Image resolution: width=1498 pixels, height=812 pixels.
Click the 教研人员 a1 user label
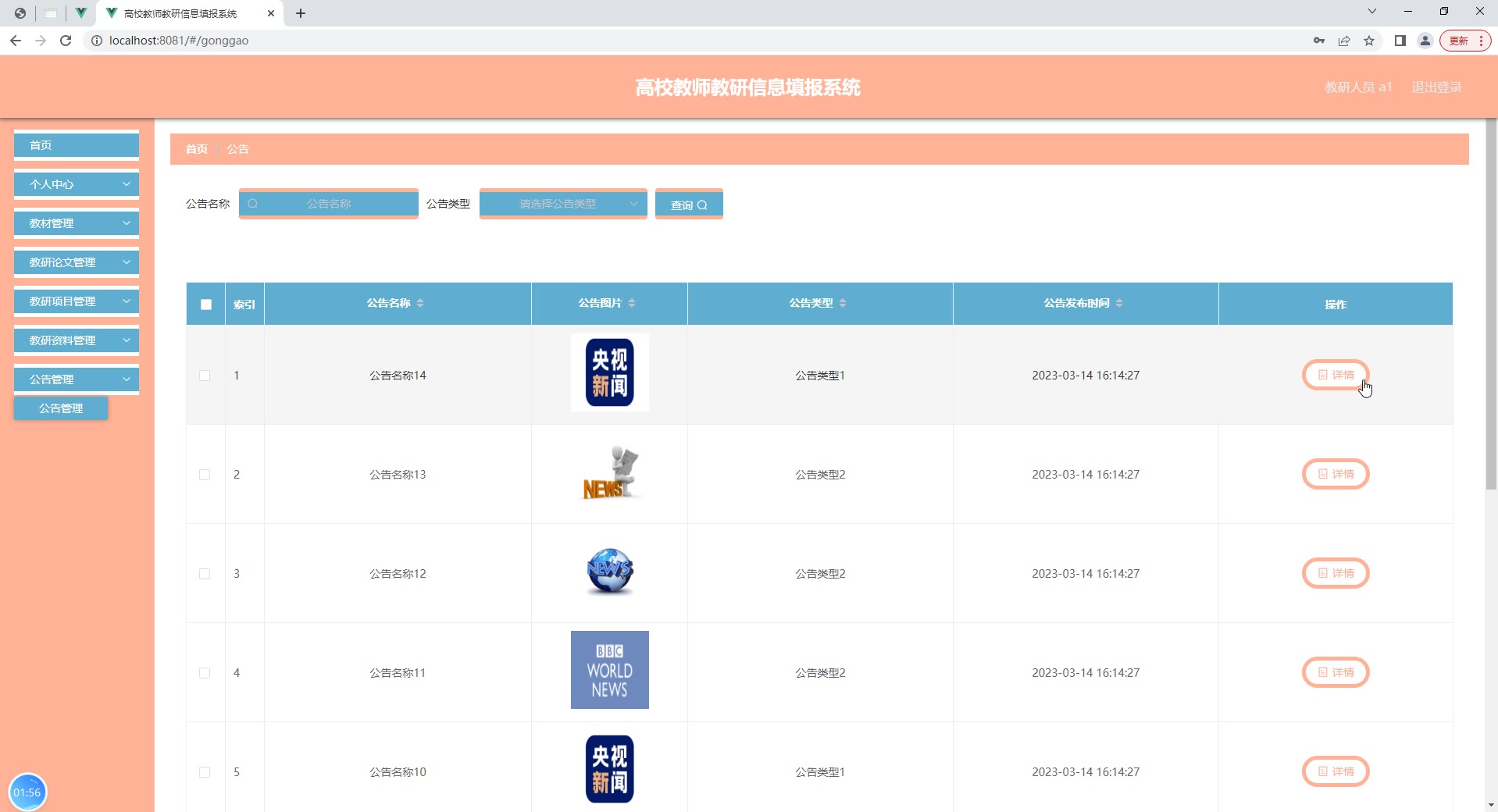pyautogui.click(x=1358, y=87)
